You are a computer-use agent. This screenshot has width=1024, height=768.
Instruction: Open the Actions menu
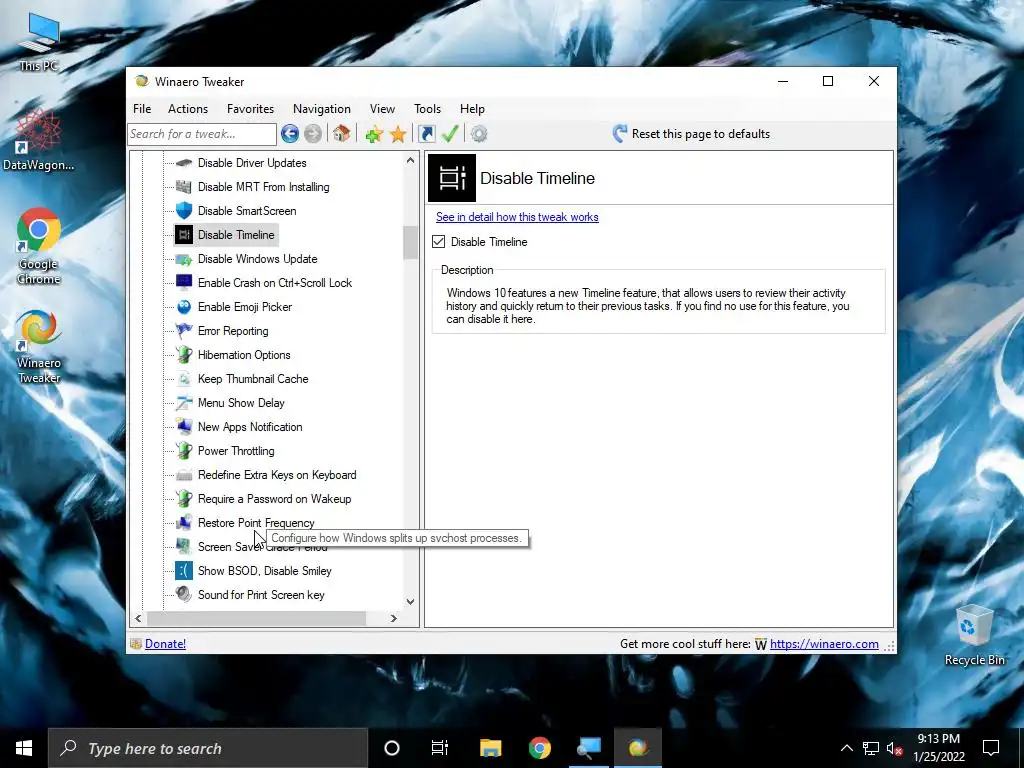[x=188, y=109]
